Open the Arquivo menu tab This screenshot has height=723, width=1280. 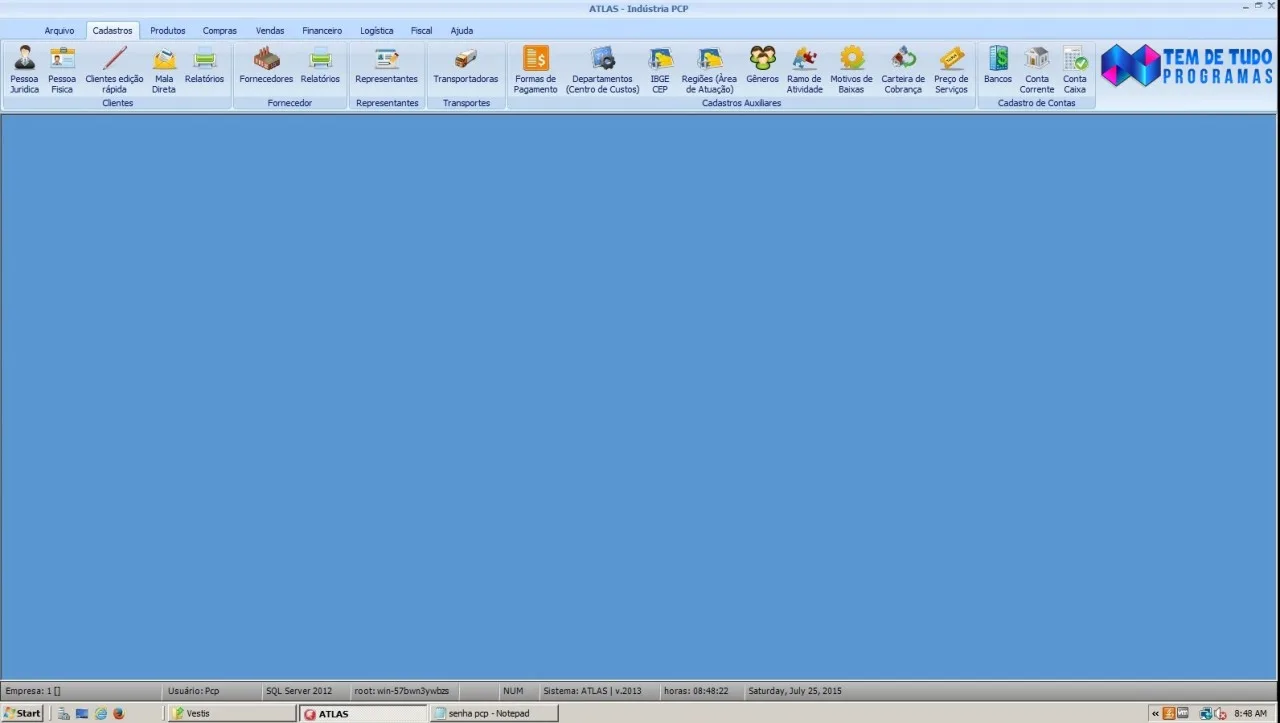[x=59, y=31]
